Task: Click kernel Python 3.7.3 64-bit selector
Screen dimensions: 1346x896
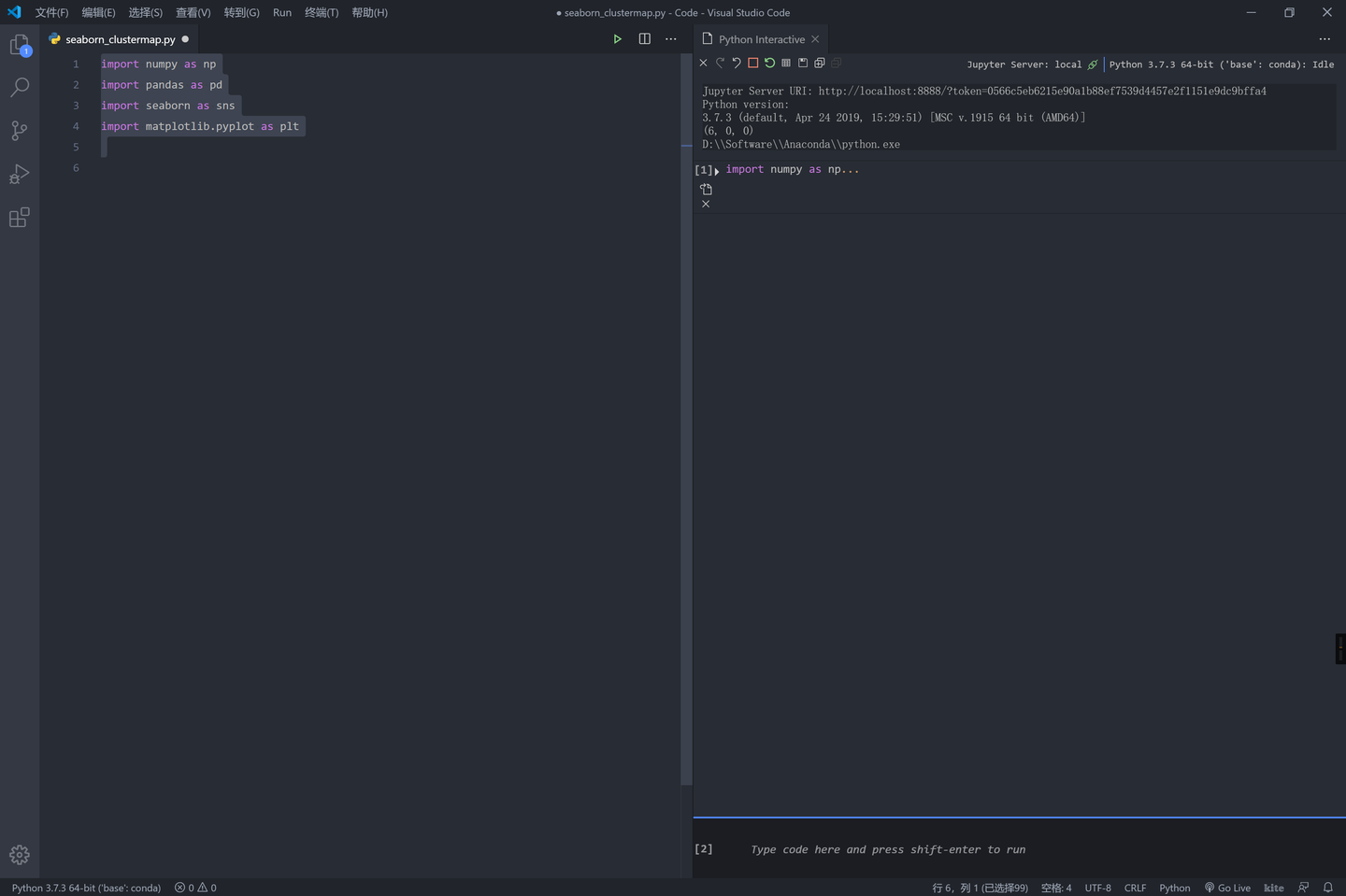Action: tap(1222, 64)
